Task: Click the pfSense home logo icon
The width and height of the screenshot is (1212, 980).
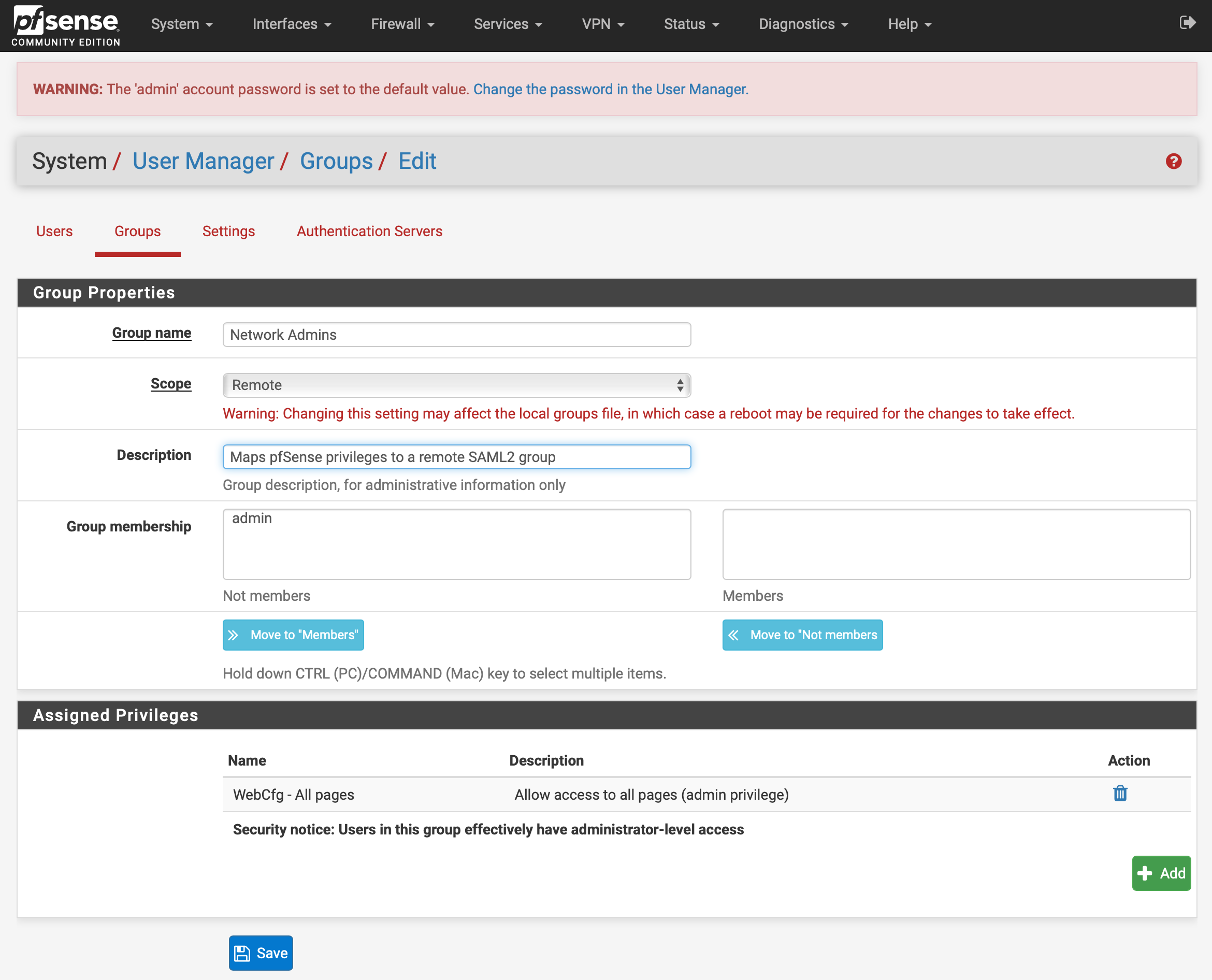Action: tap(65, 25)
